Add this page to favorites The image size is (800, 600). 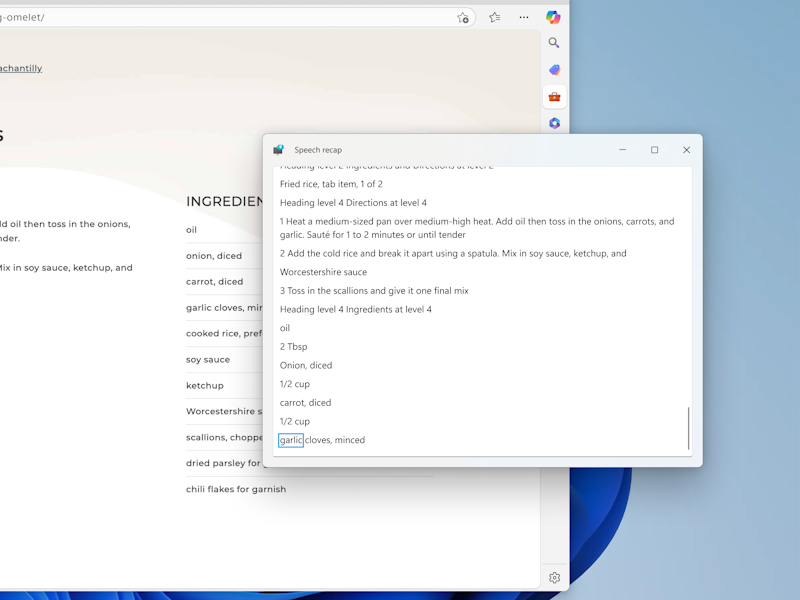click(x=463, y=18)
